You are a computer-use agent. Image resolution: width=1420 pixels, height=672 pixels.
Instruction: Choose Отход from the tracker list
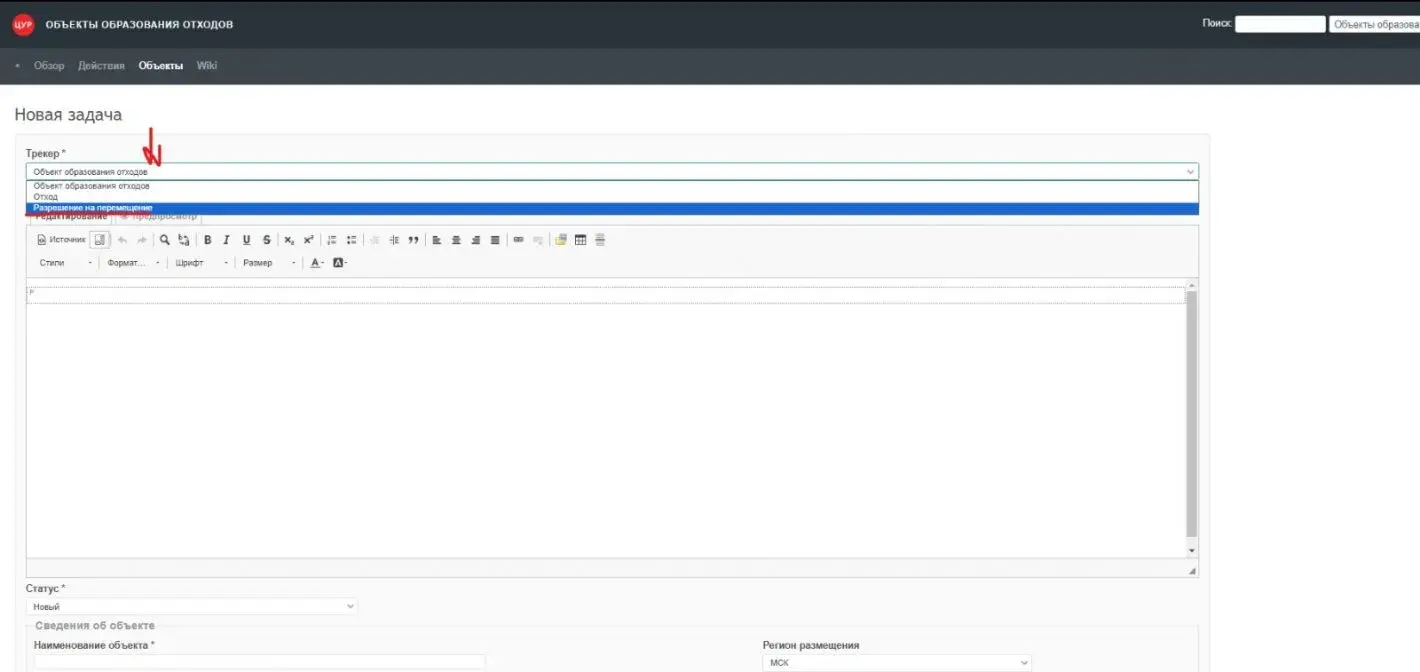tap(612, 197)
